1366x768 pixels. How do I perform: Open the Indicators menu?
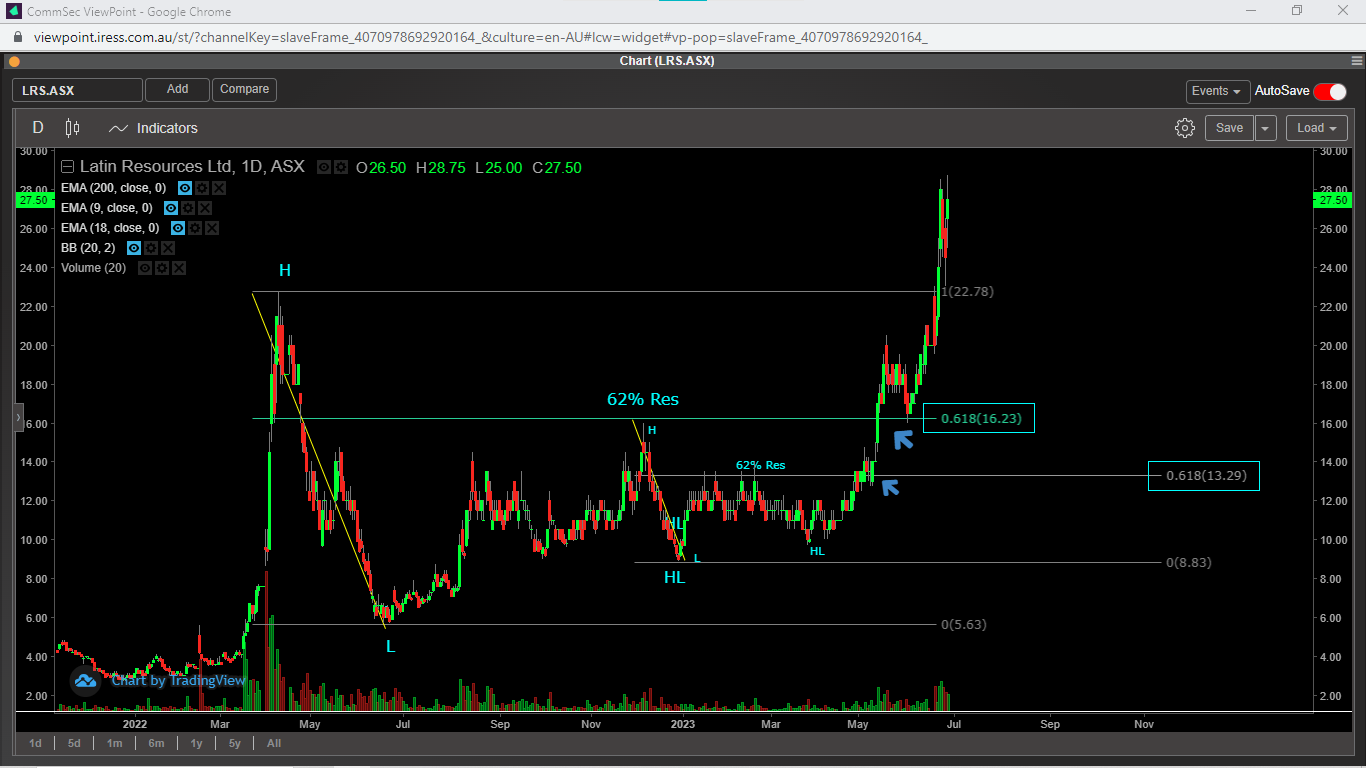click(153, 128)
